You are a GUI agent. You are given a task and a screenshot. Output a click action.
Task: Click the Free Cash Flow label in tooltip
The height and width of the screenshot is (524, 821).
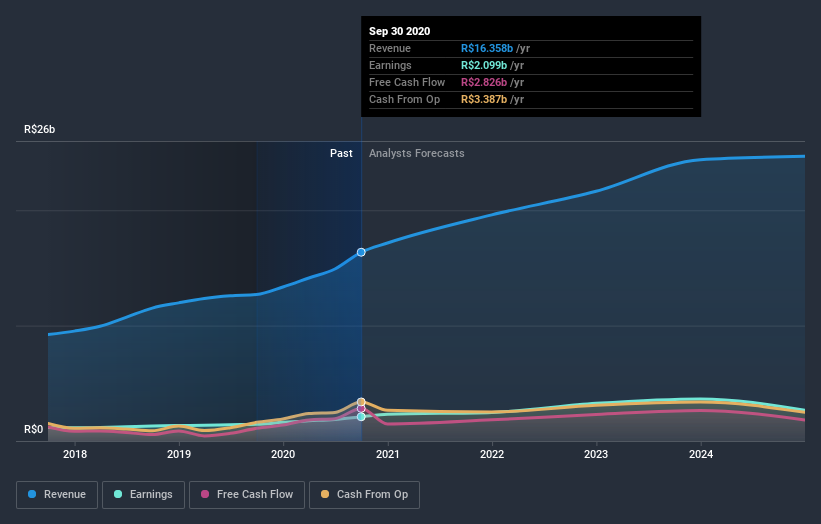[407, 83]
